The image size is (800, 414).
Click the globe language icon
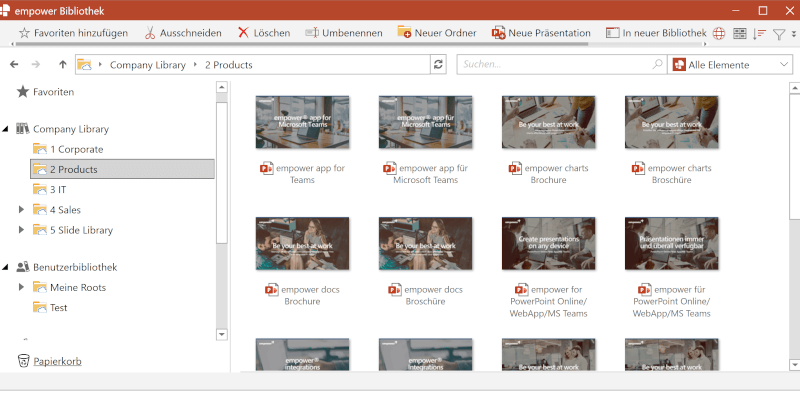coord(719,34)
